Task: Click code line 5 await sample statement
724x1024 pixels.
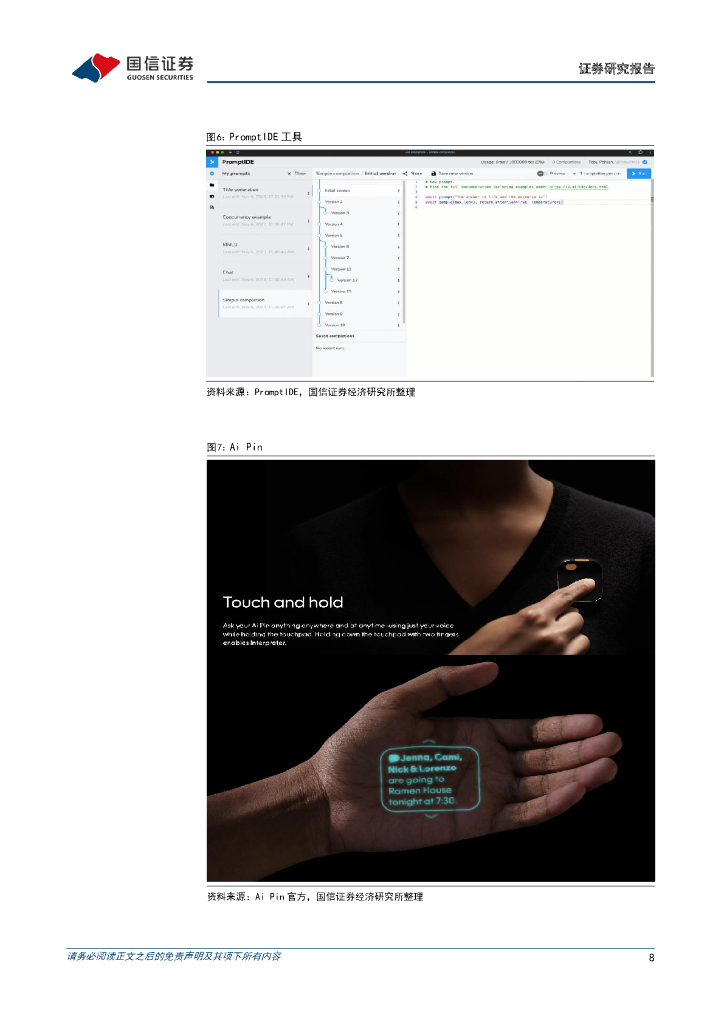Action: click(x=494, y=202)
